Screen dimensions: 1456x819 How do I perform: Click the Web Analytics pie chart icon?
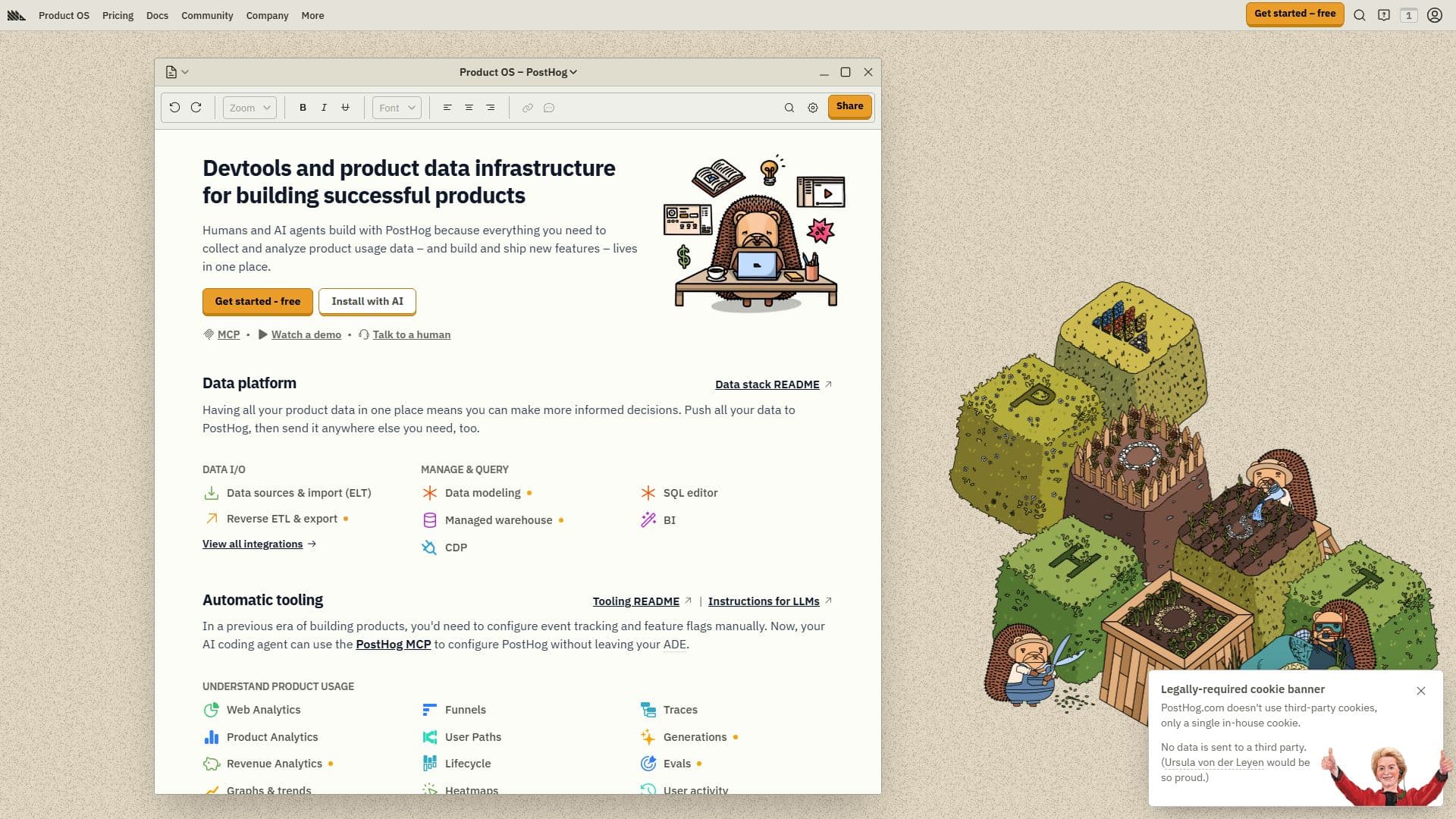click(x=211, y=710)
